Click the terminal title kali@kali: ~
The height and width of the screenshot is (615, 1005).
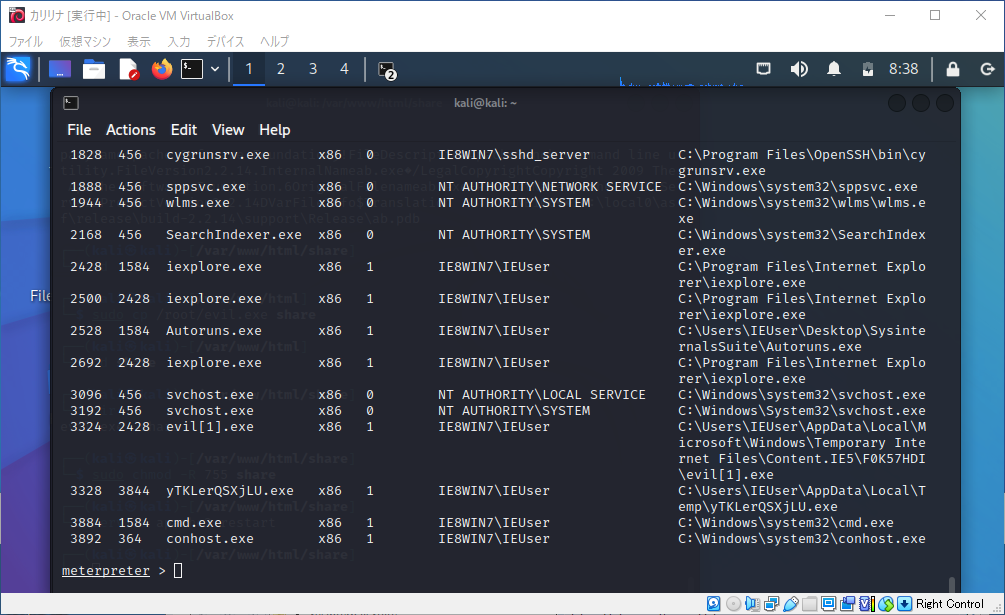pos(485,103)
